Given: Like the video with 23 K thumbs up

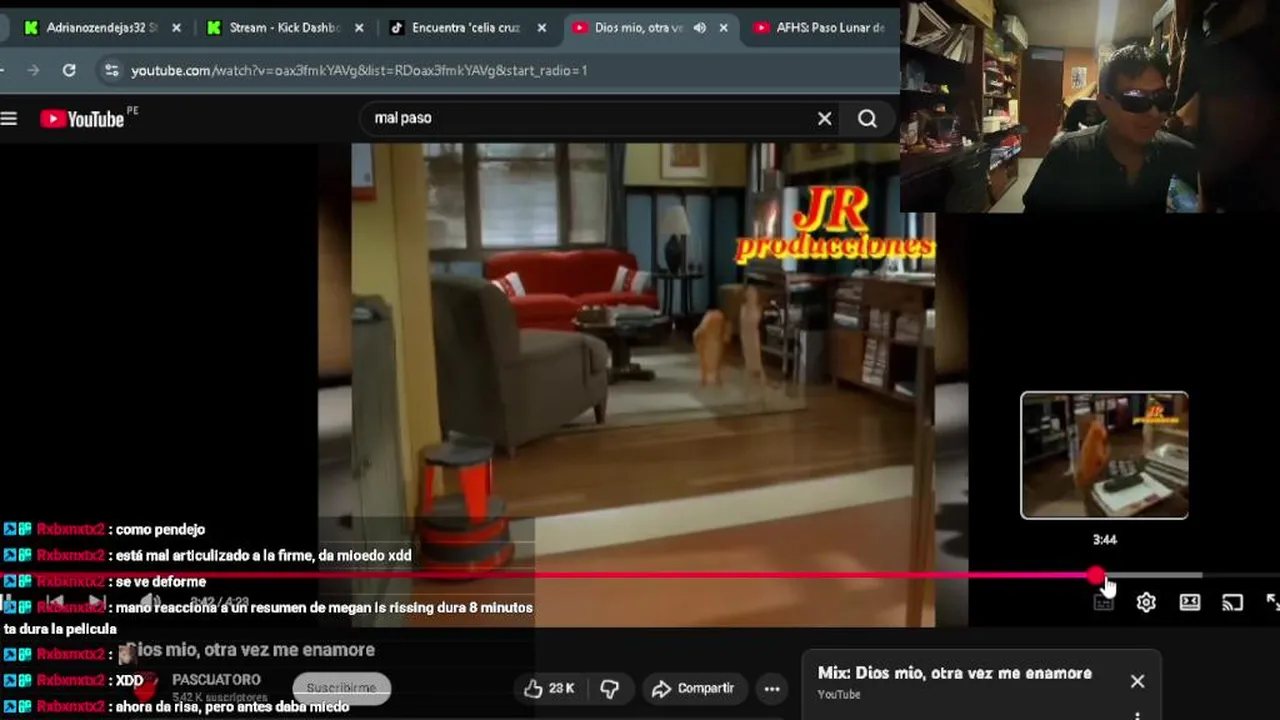Looking at the screenshot, I should 549,688.
